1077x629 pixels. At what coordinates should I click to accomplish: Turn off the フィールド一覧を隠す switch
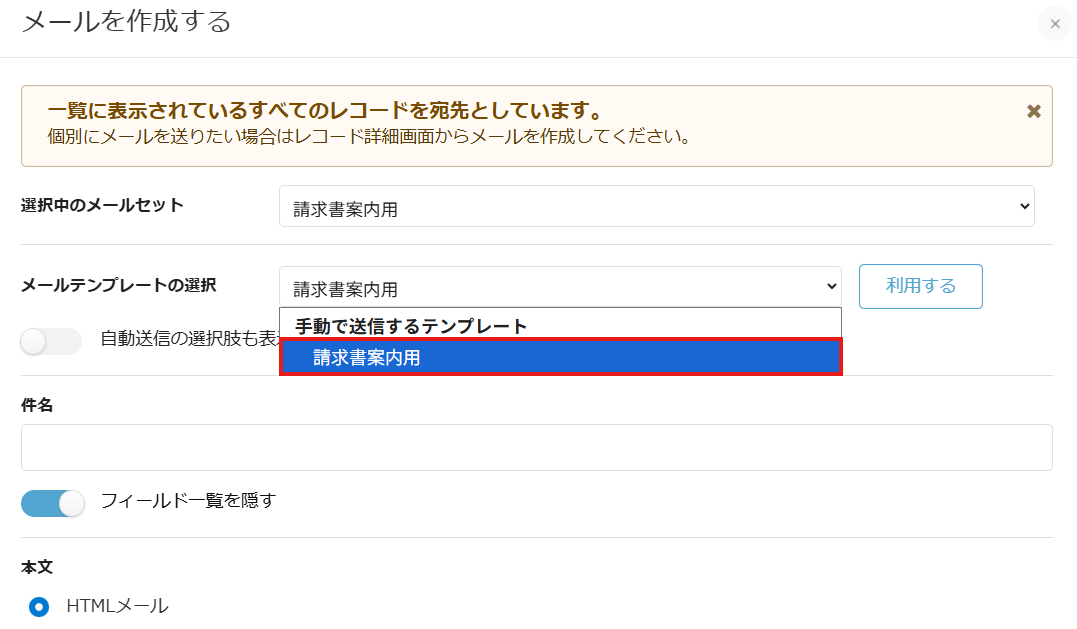click(x=53, y=503)
